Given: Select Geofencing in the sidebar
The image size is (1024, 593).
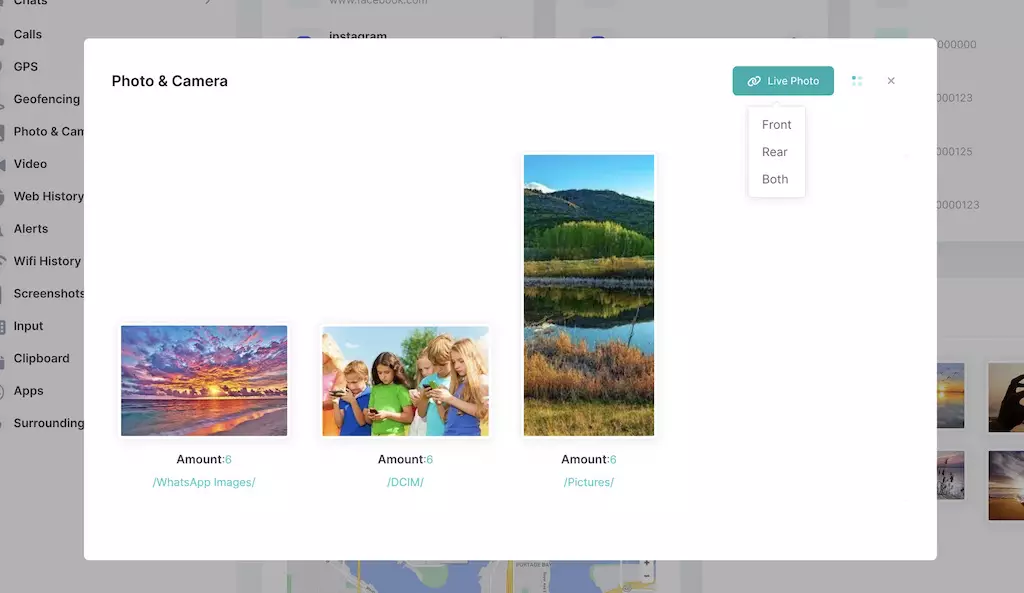Looking at the screenshot, I should (x=46, y=99).
